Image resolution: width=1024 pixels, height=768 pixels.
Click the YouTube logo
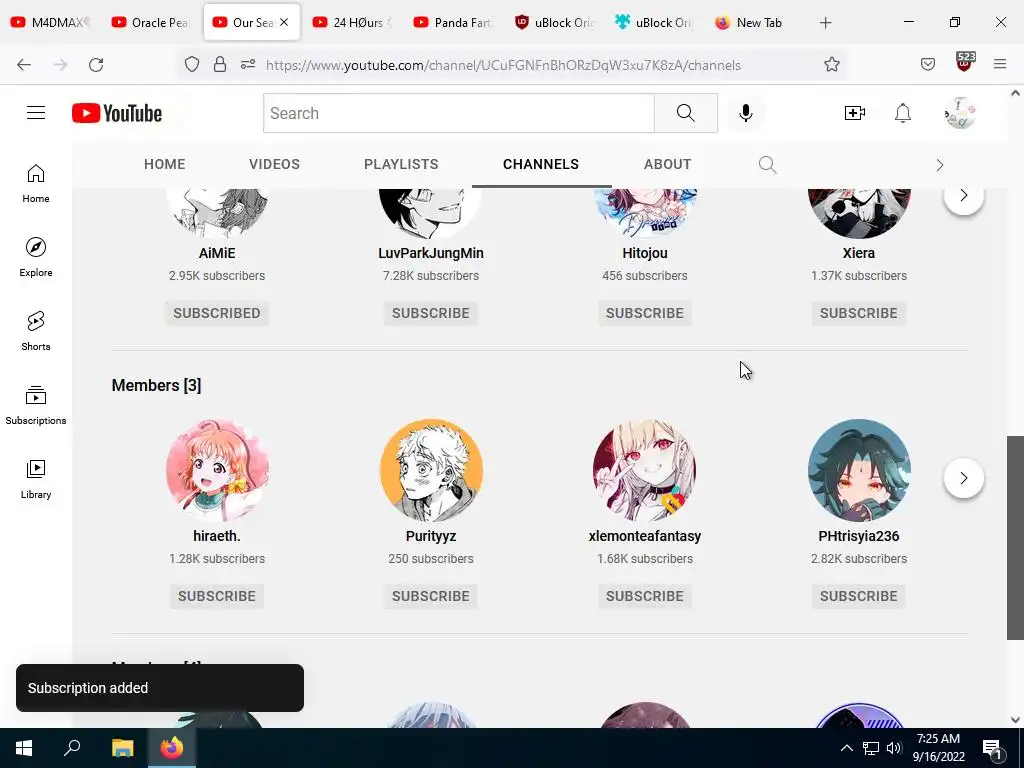(117, 113)
